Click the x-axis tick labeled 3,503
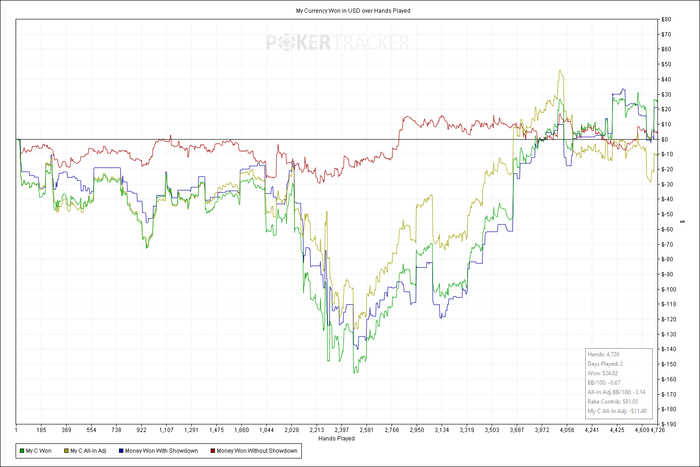The width and height of the screenshot is (700, 467). click(x=492, y=430)
